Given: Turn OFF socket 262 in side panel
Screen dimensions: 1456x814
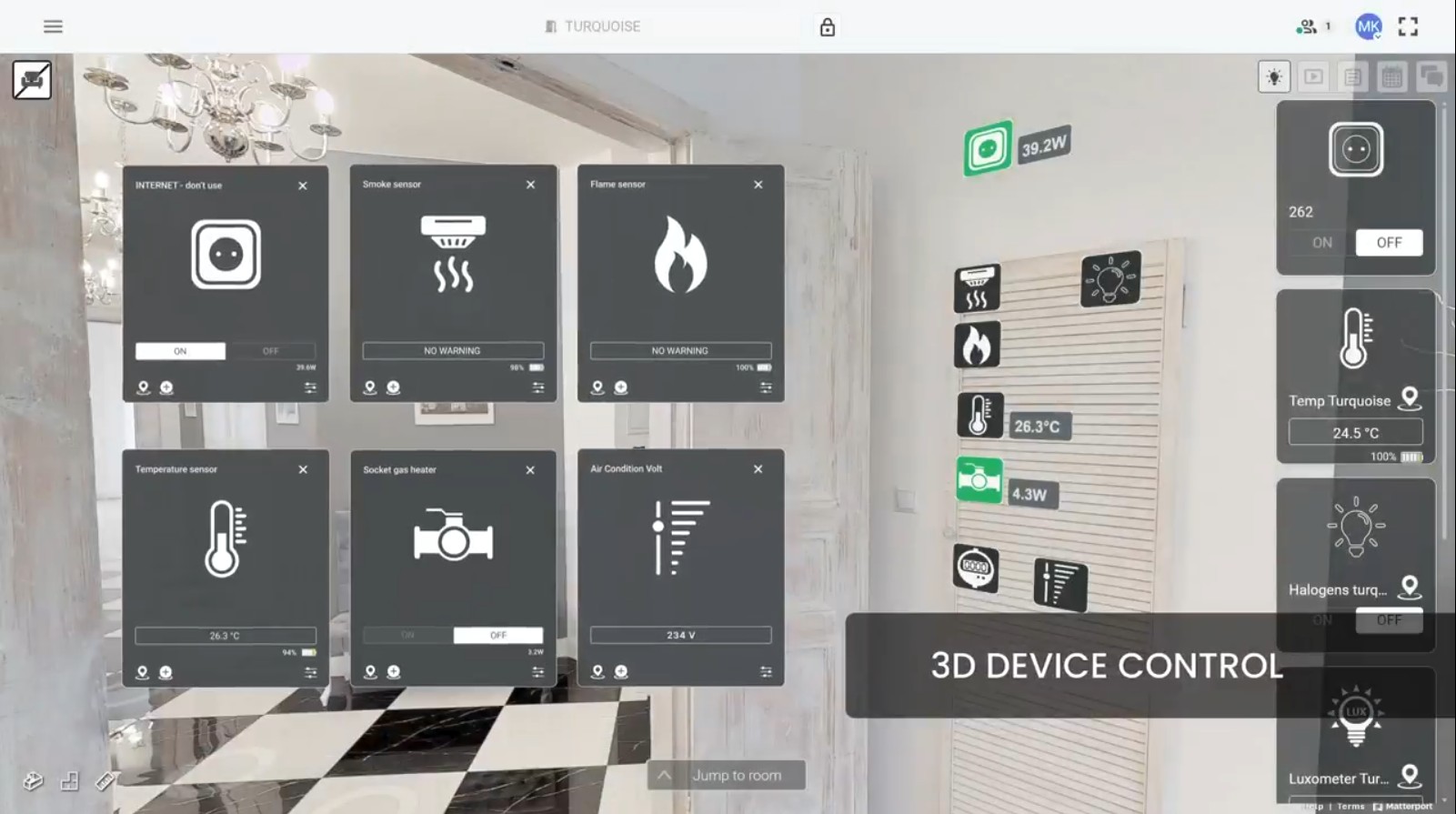Looking at the screenshot, I should pyautogui.click(x=1389, y=243).
